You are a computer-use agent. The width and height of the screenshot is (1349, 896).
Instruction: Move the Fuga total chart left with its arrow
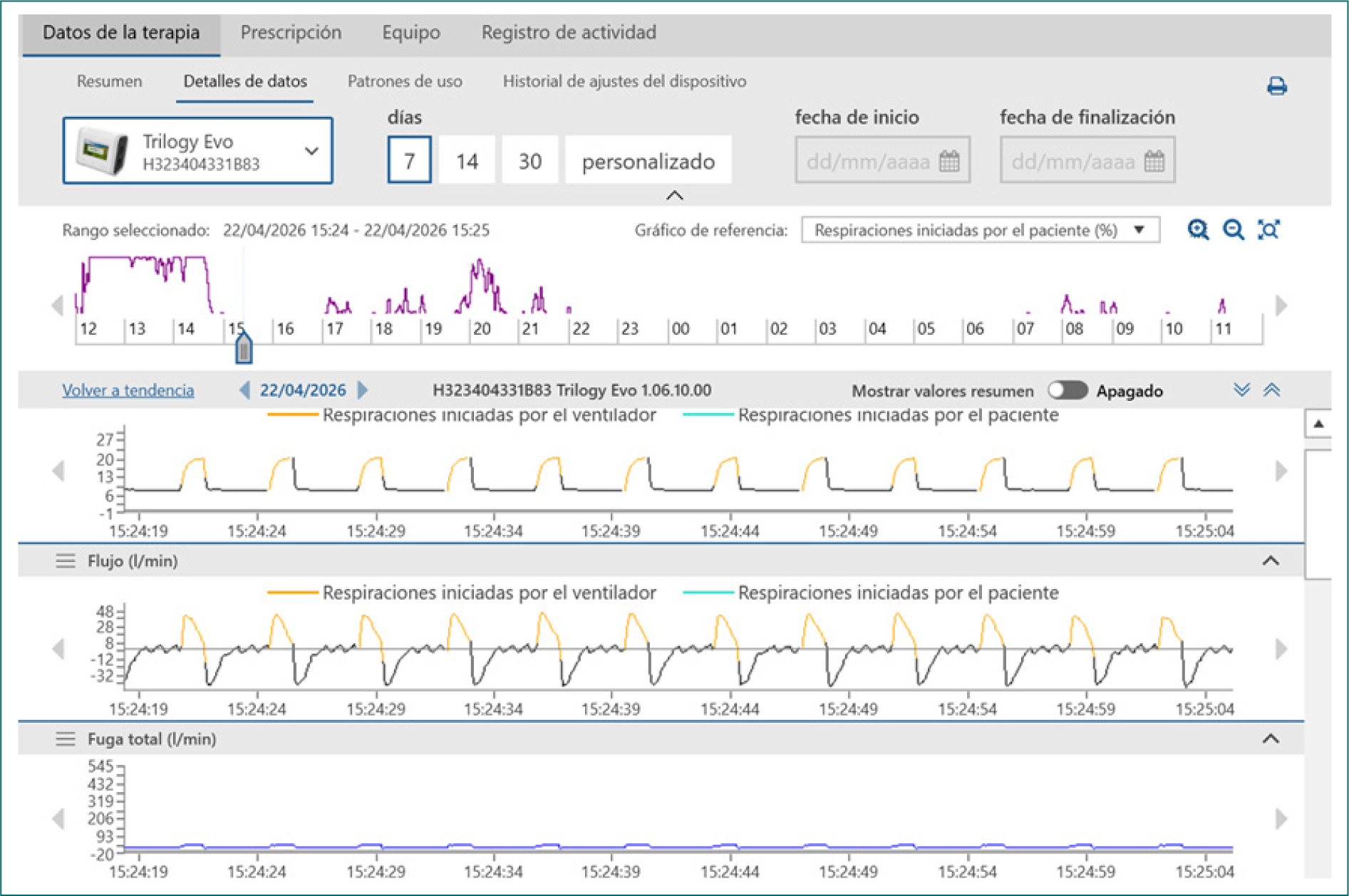tap(58, 818)
